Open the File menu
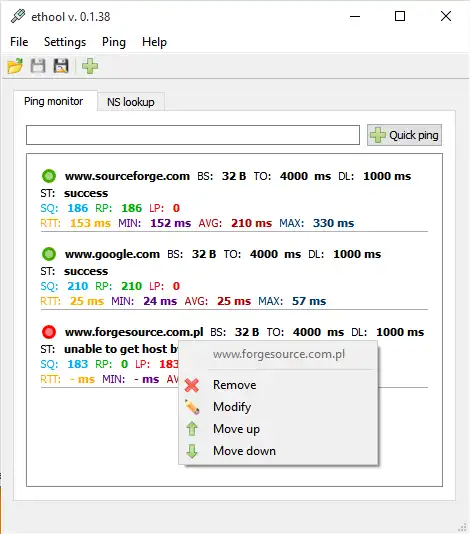This screenshot has width=470, height=534. coord(19,42)
